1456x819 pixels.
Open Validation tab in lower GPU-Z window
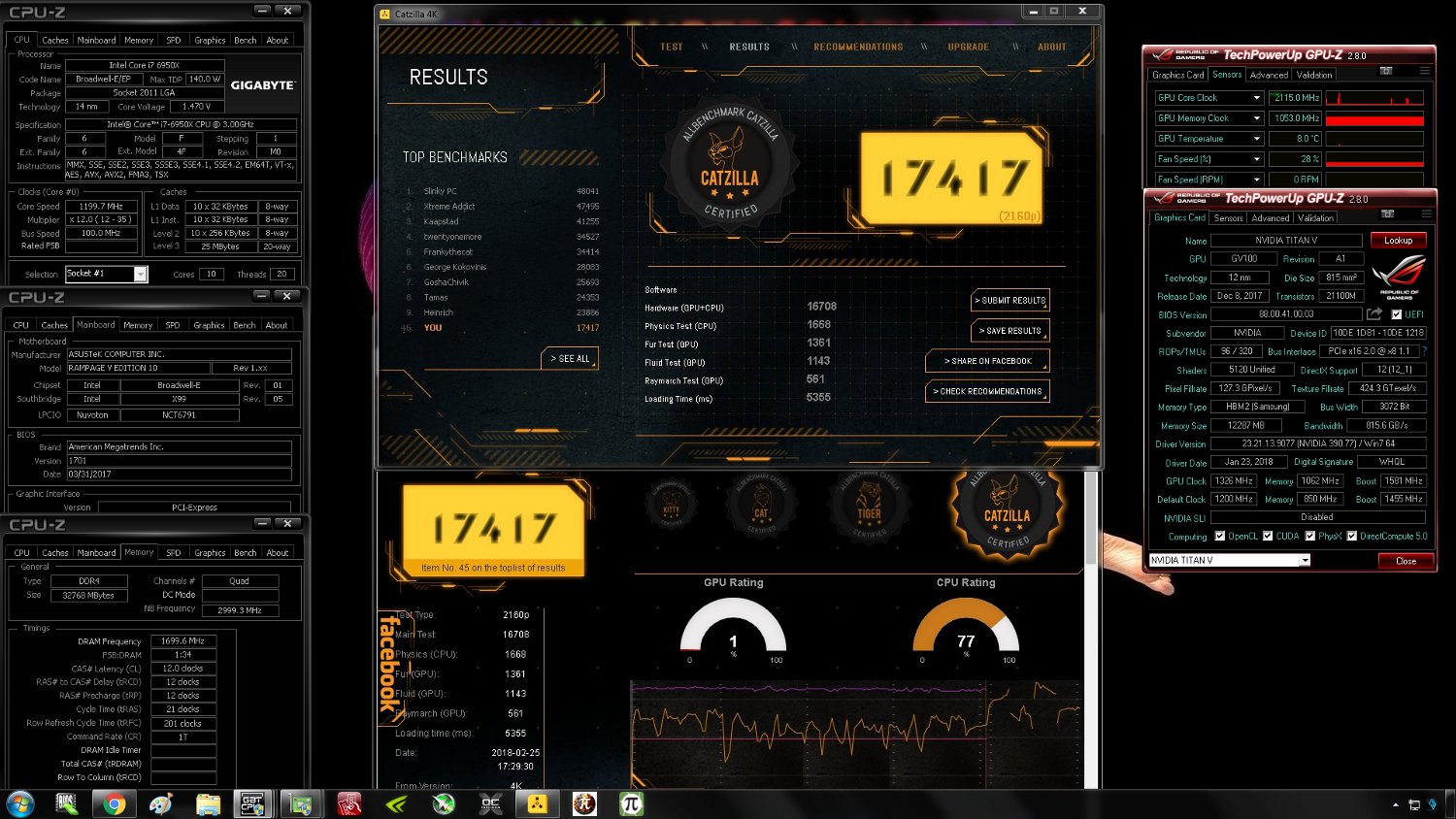1315,218
